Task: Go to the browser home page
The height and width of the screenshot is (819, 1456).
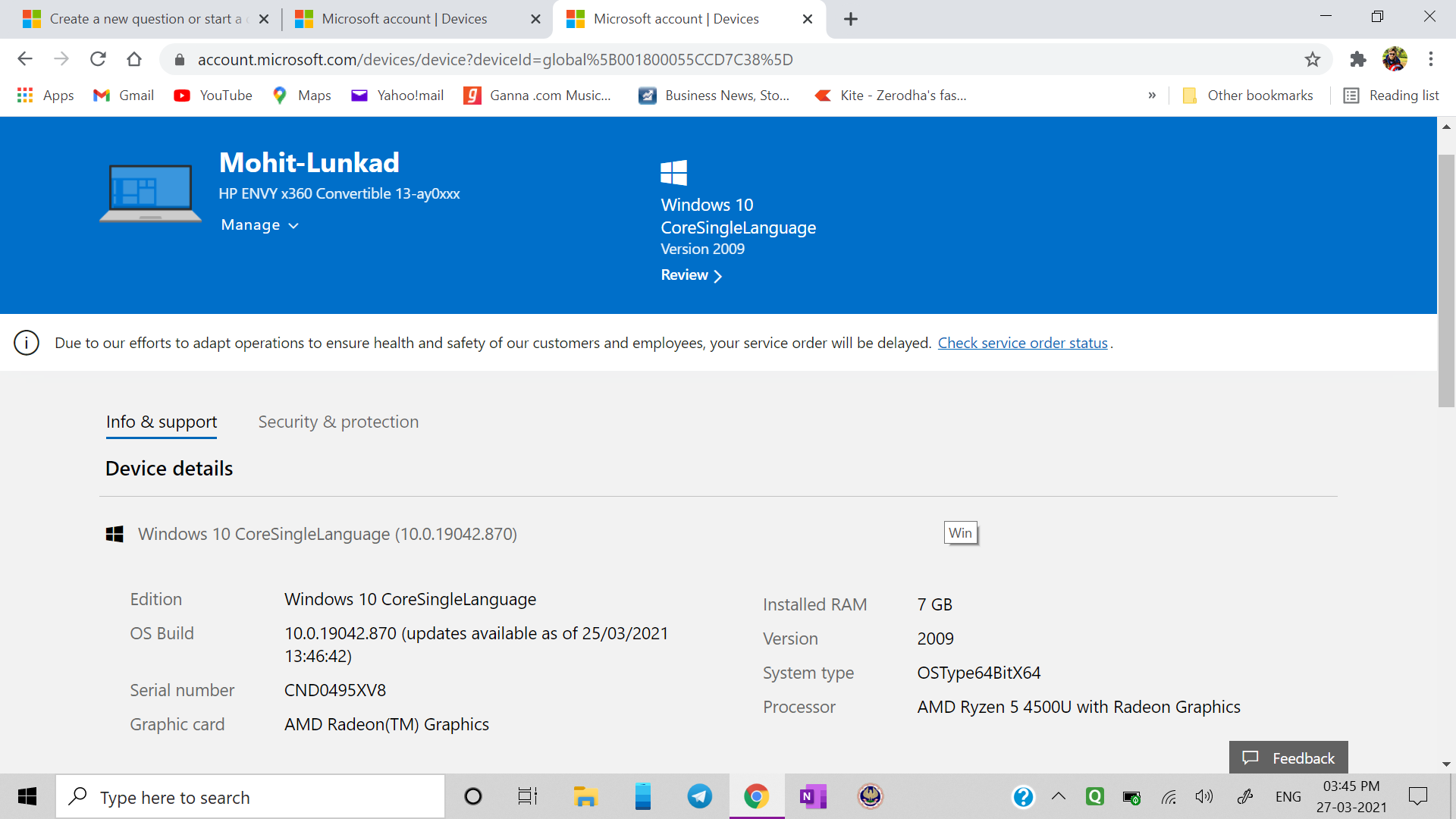Action: click(x=134, y=59)
